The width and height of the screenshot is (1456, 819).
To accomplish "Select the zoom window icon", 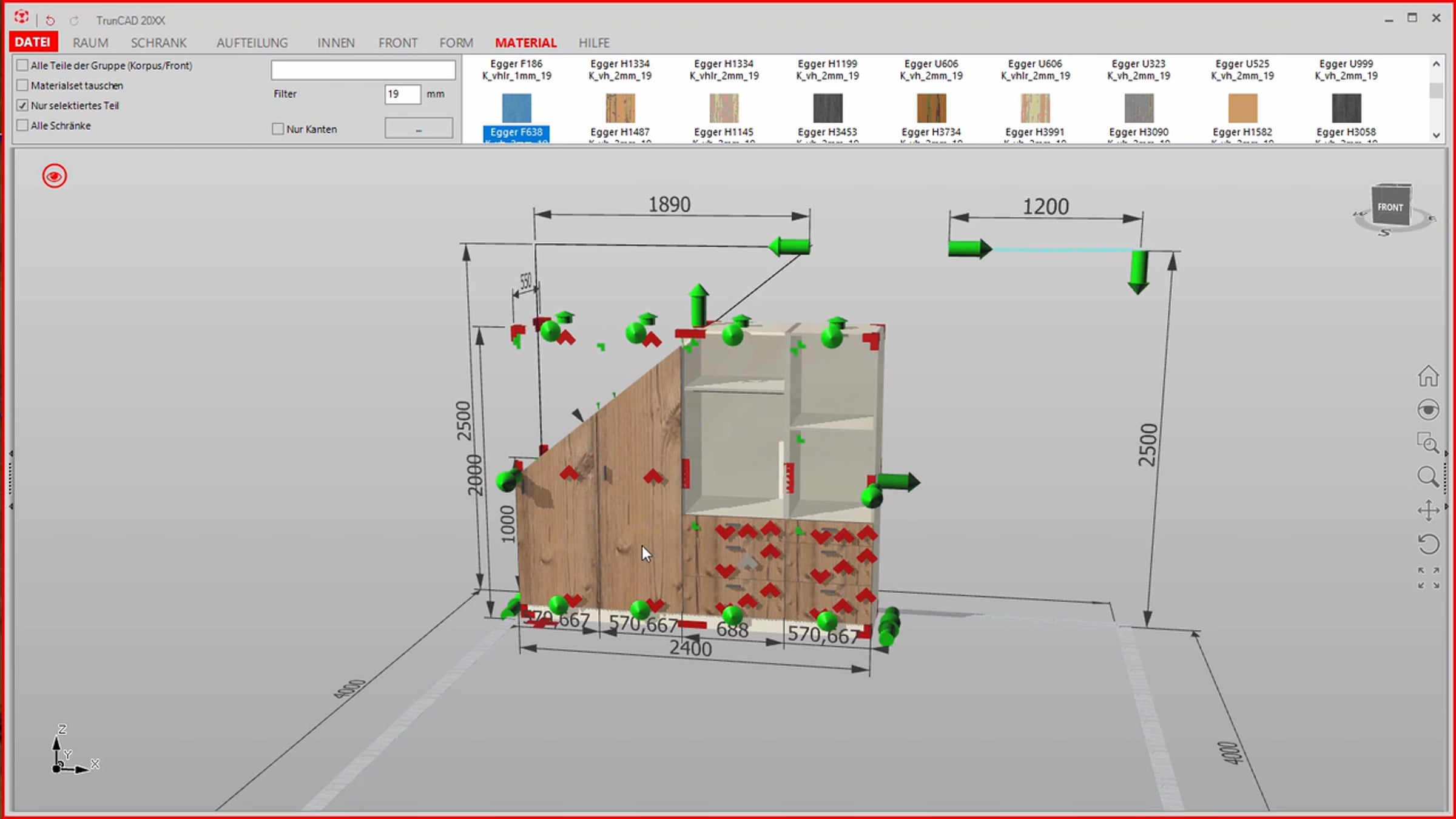I will click(x=1428, y=443).
